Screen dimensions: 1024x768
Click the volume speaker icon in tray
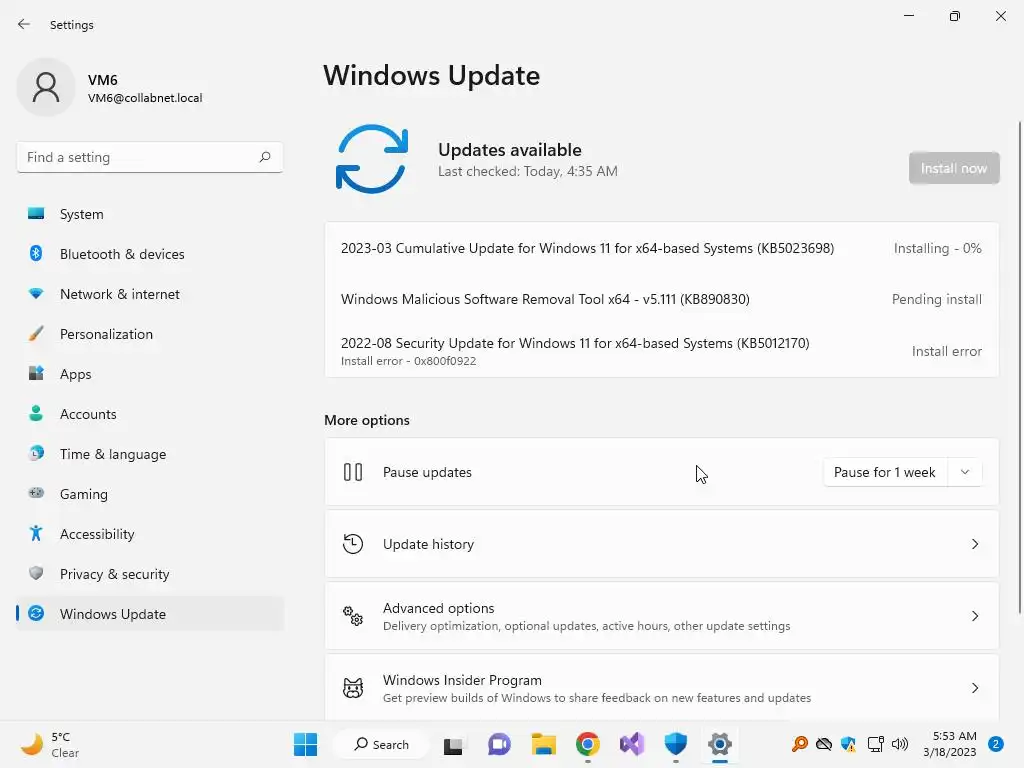[900, 744]
